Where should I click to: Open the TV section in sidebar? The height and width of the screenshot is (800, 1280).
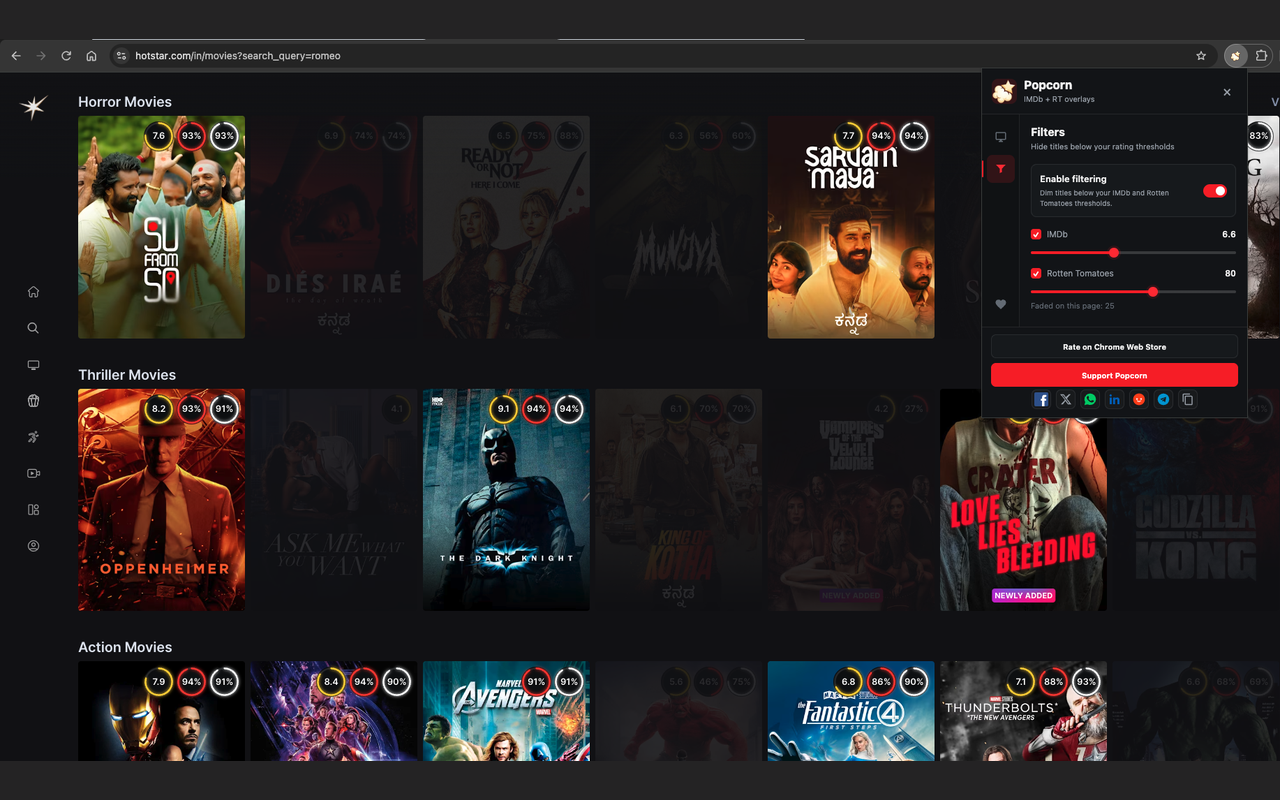tap(33, 365)
